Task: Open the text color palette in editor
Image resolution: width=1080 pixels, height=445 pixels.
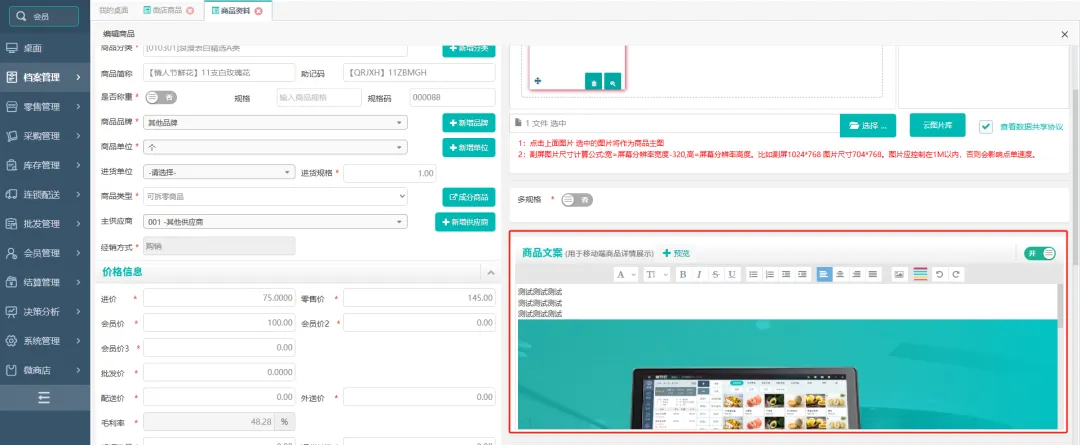Action: coord(920,274)
